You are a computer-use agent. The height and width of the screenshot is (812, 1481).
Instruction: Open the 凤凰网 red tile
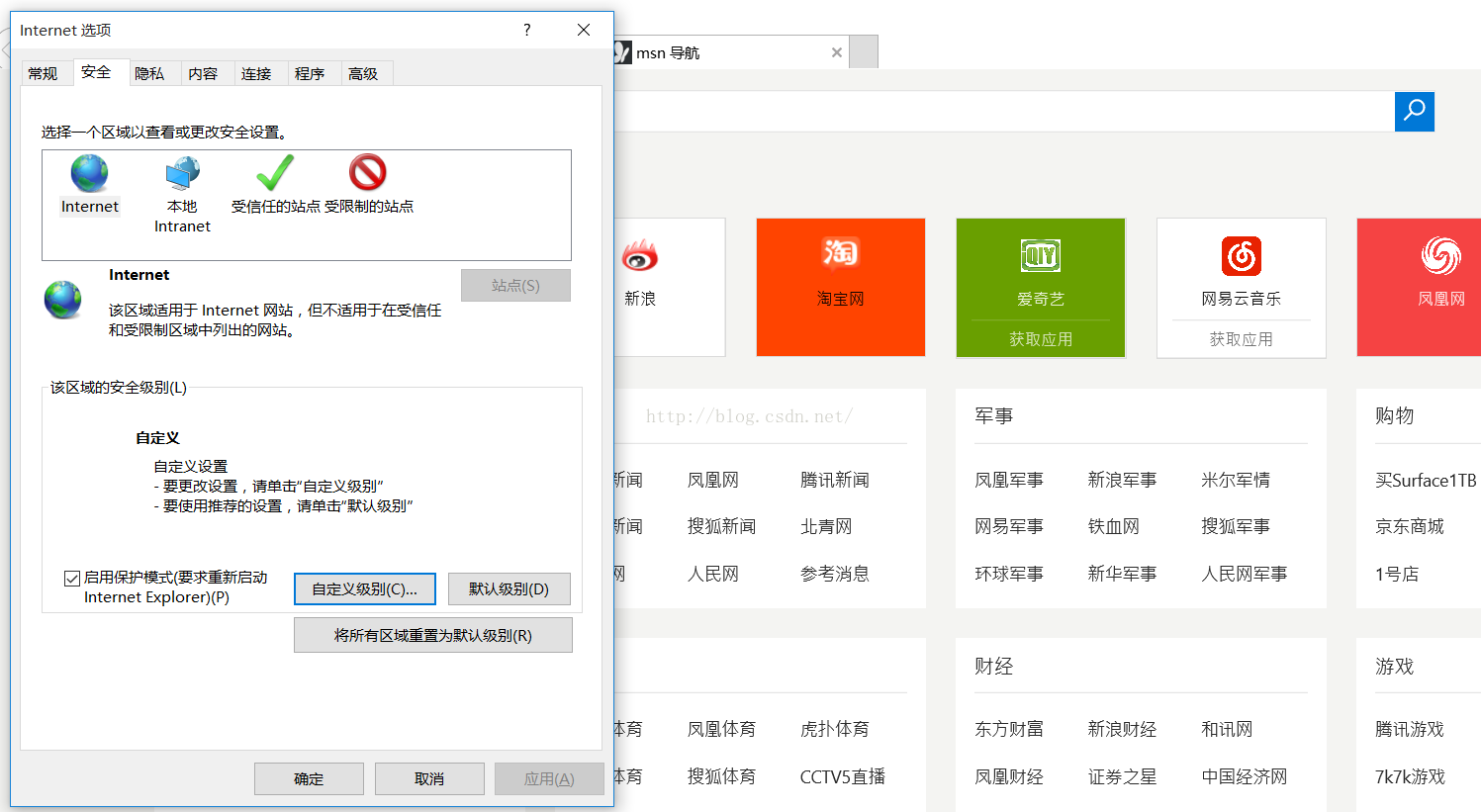click(1420, 287)
